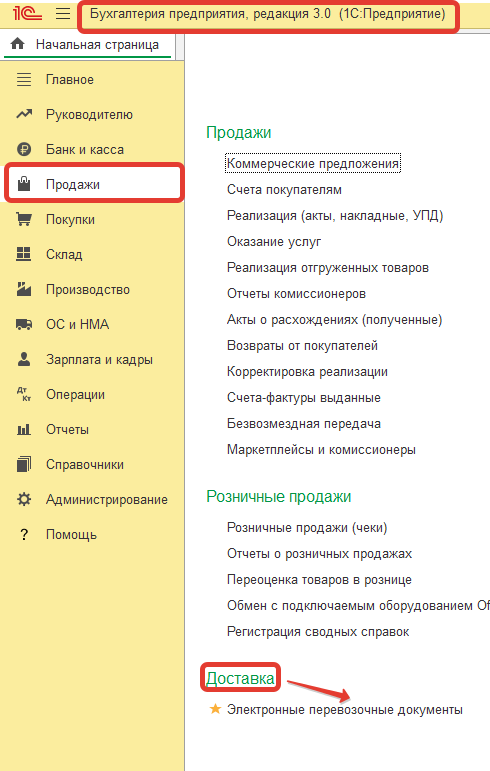Click the ruble coin icon for Банк и касса
The width and height of the screenshot is (490, 771).
[24, 149]
